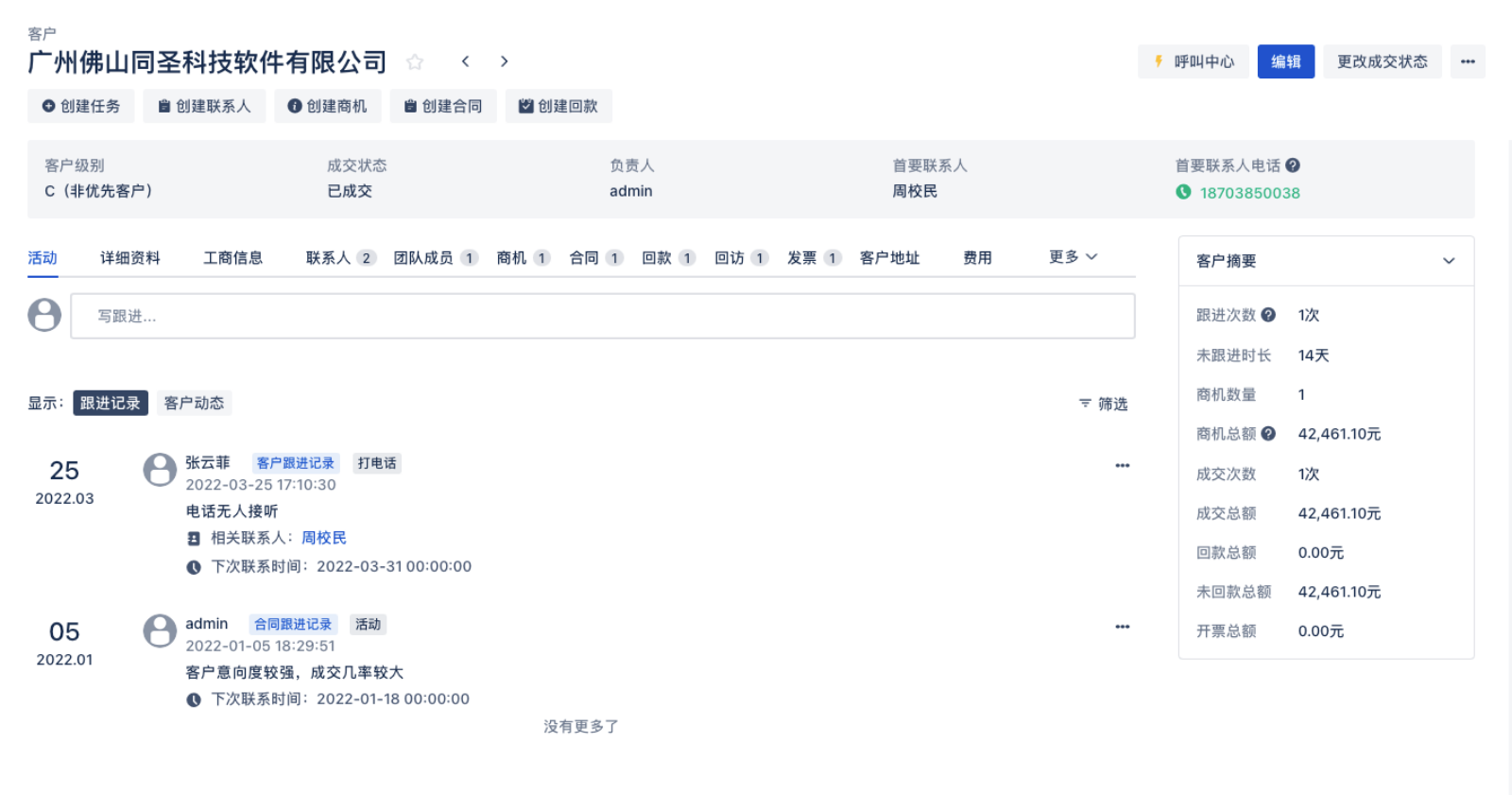Click the 创建商机 button
1512x795 pixels.
328,106
